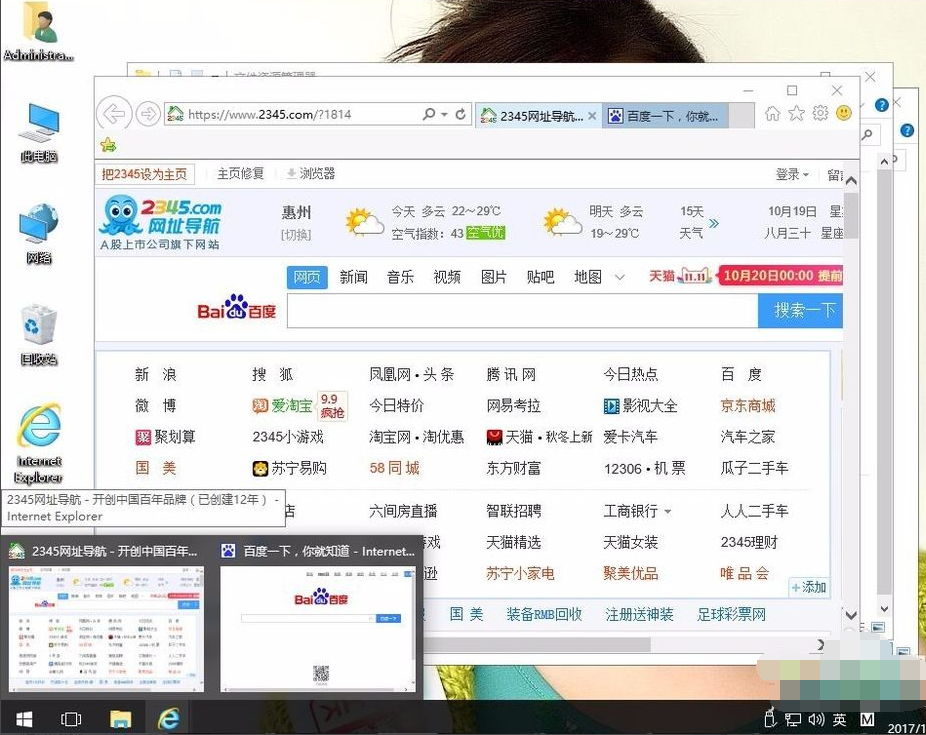Select the 百度一下 taskbar preview thumbnail

coord(320,625)
